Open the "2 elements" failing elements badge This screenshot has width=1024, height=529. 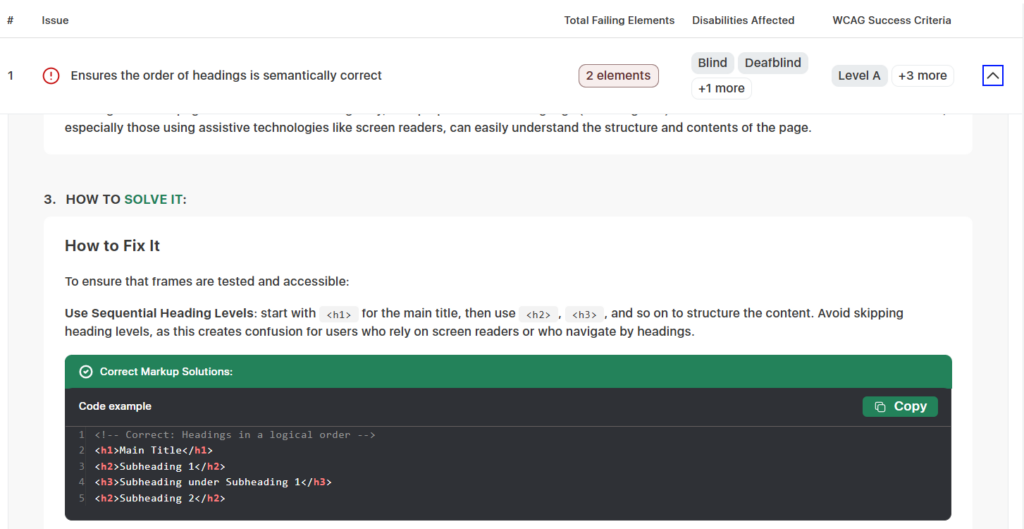tap(618, 76)
